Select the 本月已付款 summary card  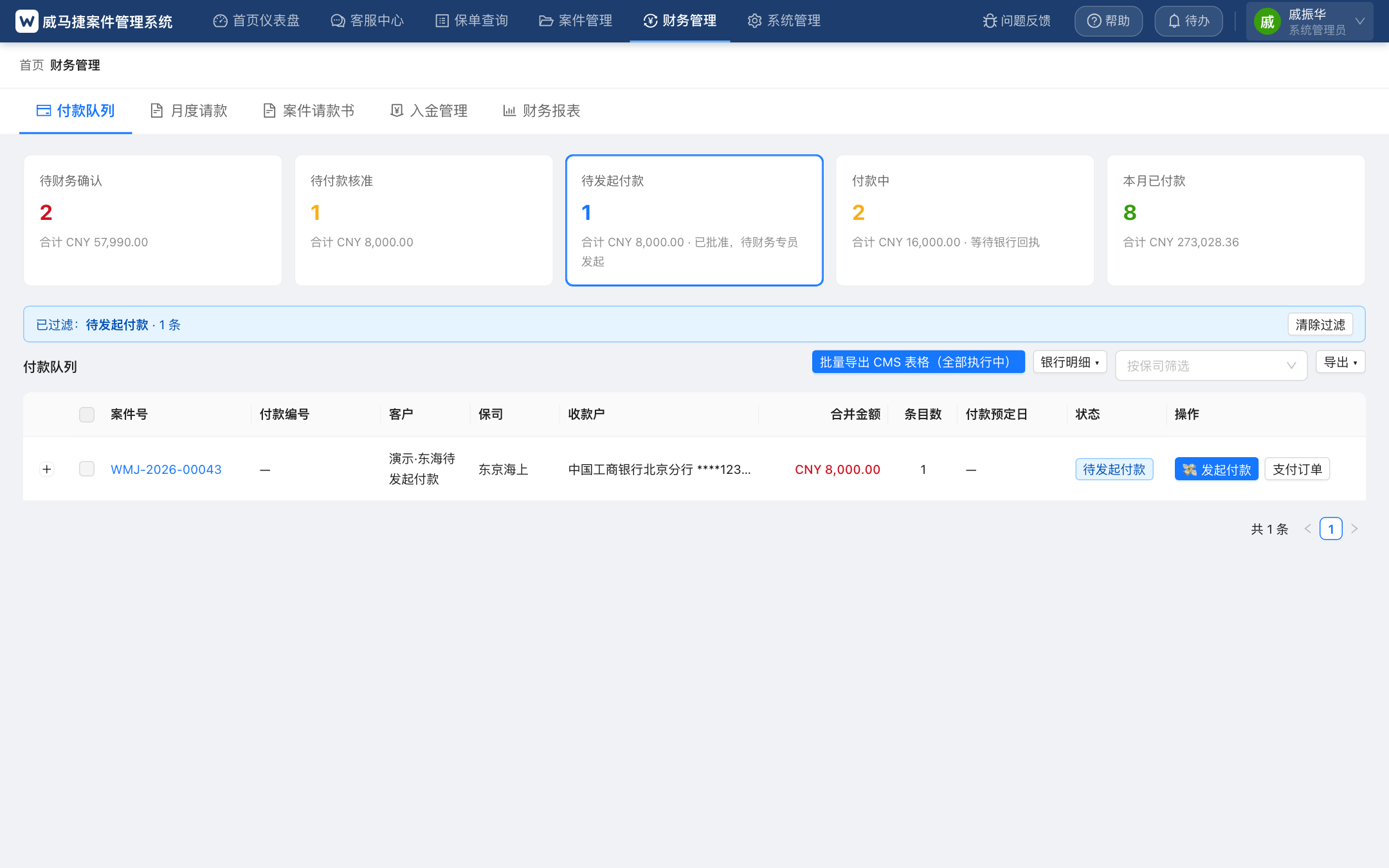[1236, 221]
